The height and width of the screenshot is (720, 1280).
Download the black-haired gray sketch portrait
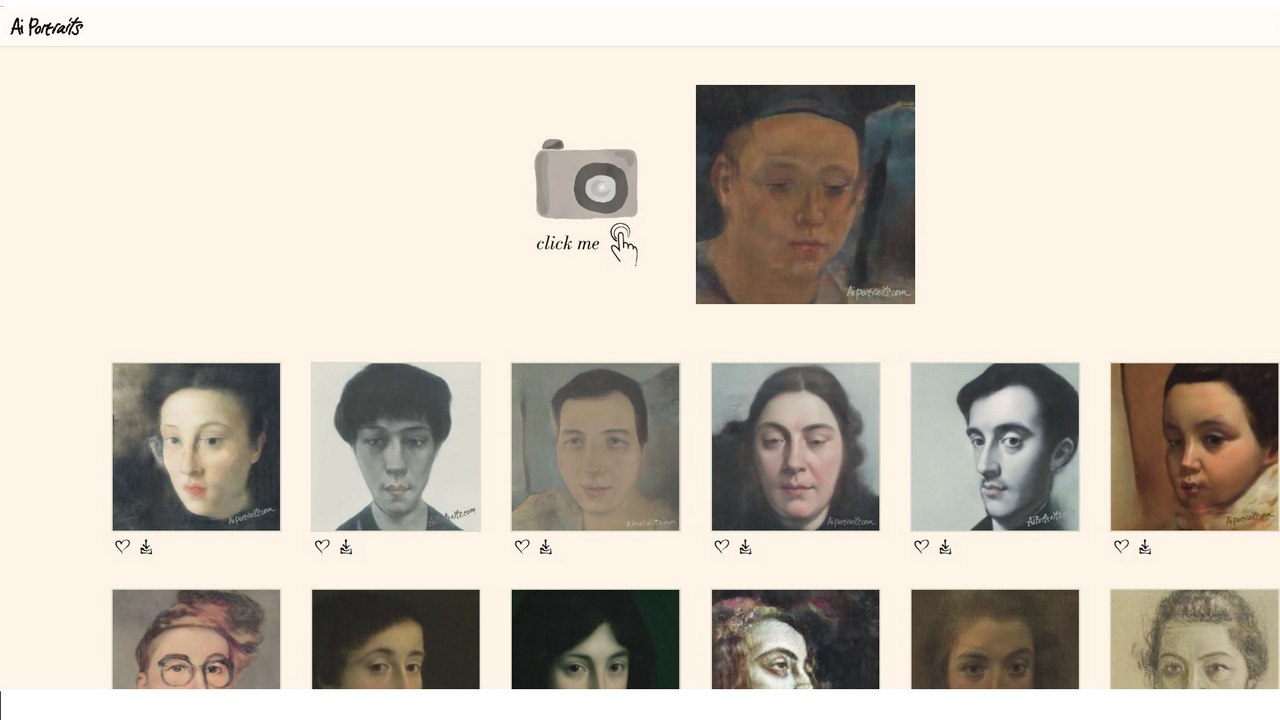[x=346, y=547]
